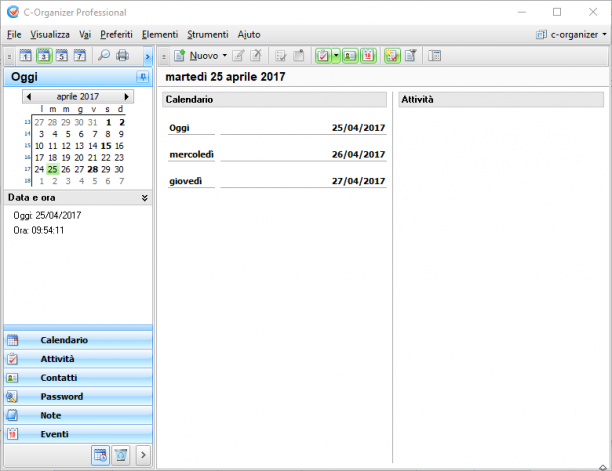Image resolution: width=612 pixels, height=471 pixels.
Task: Select week number 17 in mini calendar
Action: 27,169
